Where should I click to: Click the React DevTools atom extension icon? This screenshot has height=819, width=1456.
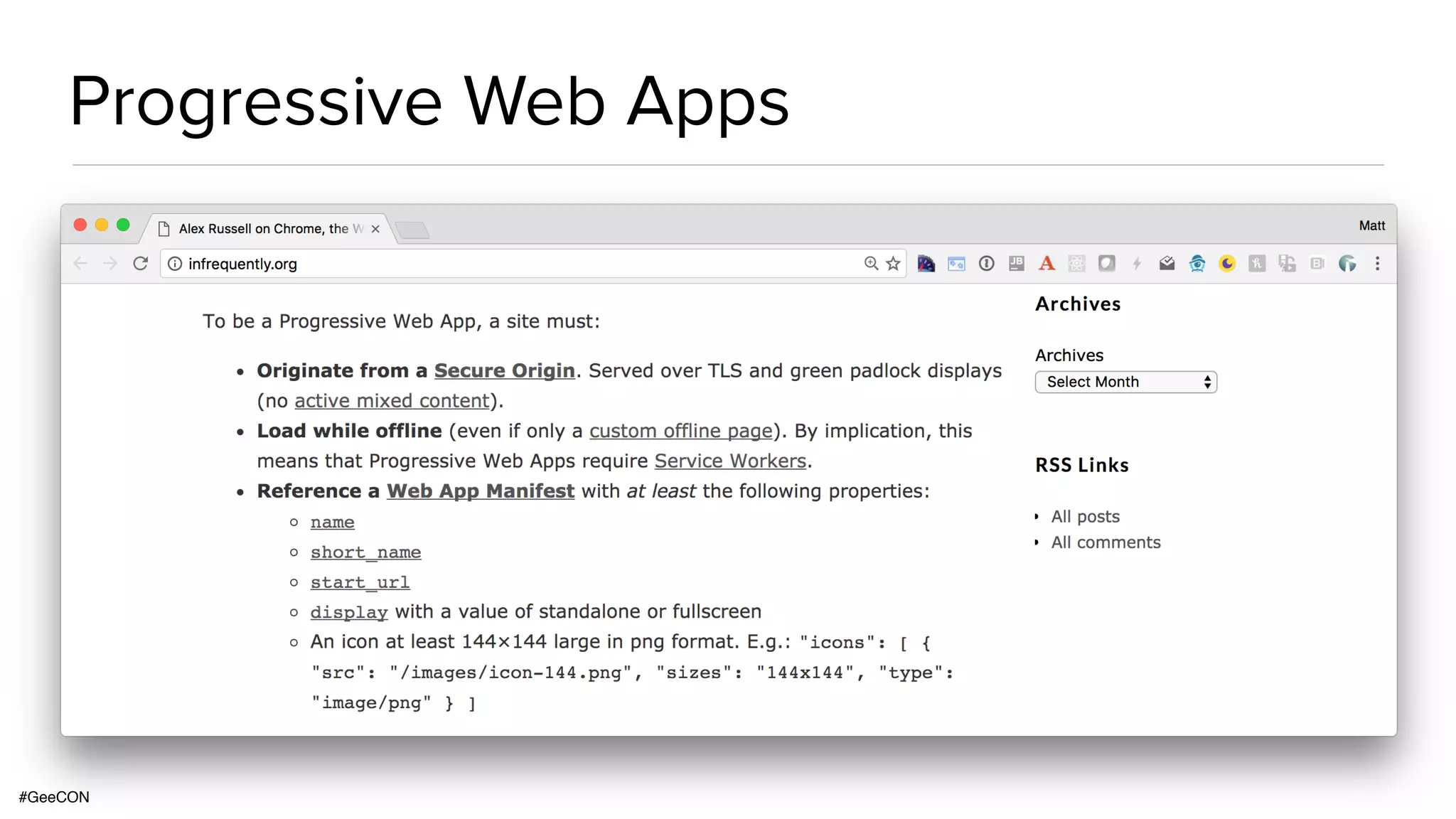[x=1076, y=264]
